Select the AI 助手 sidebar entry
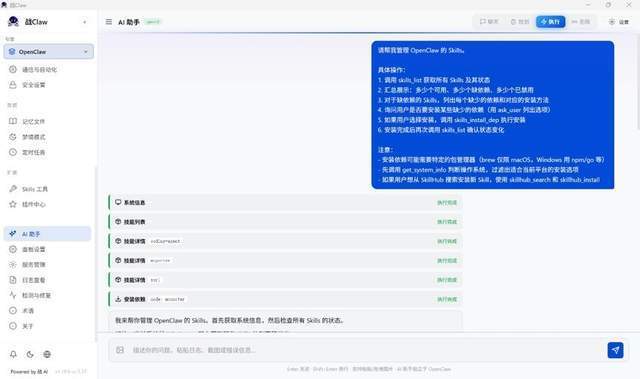The image size is (640, 379). click(48, 234)
